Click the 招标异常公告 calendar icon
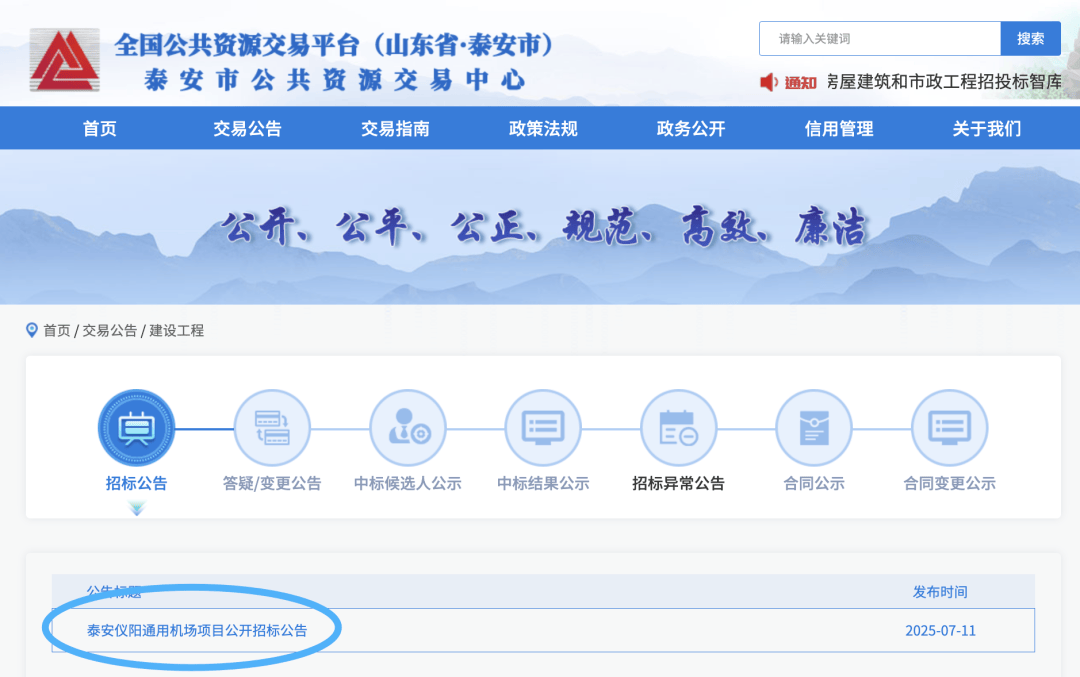The image size is (1080, 677). tap(678, 426)
